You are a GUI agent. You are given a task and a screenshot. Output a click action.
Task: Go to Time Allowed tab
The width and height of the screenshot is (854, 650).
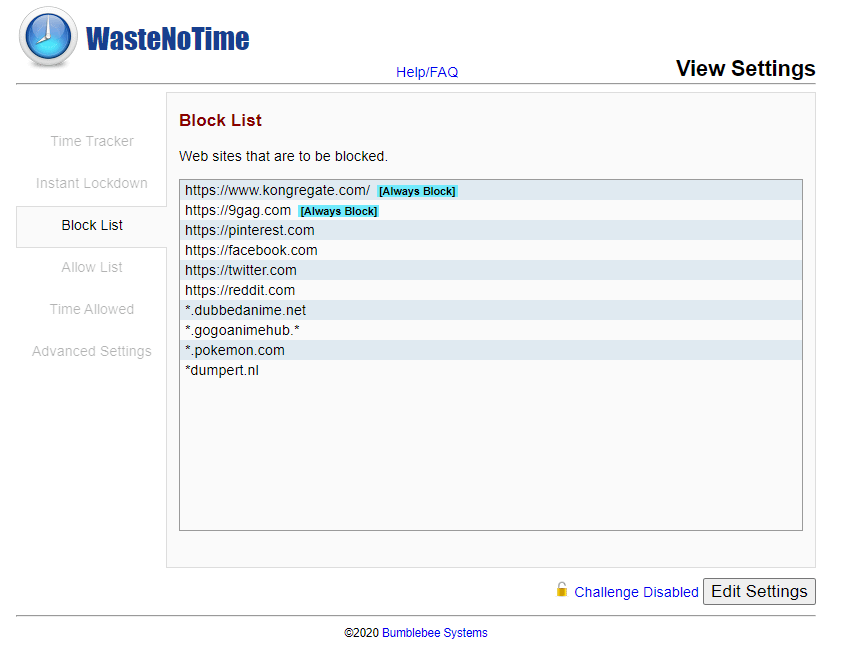tap(92, 309)
